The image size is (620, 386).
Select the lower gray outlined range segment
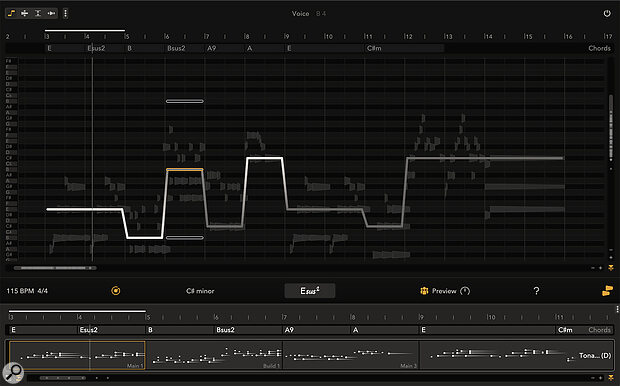185,238
